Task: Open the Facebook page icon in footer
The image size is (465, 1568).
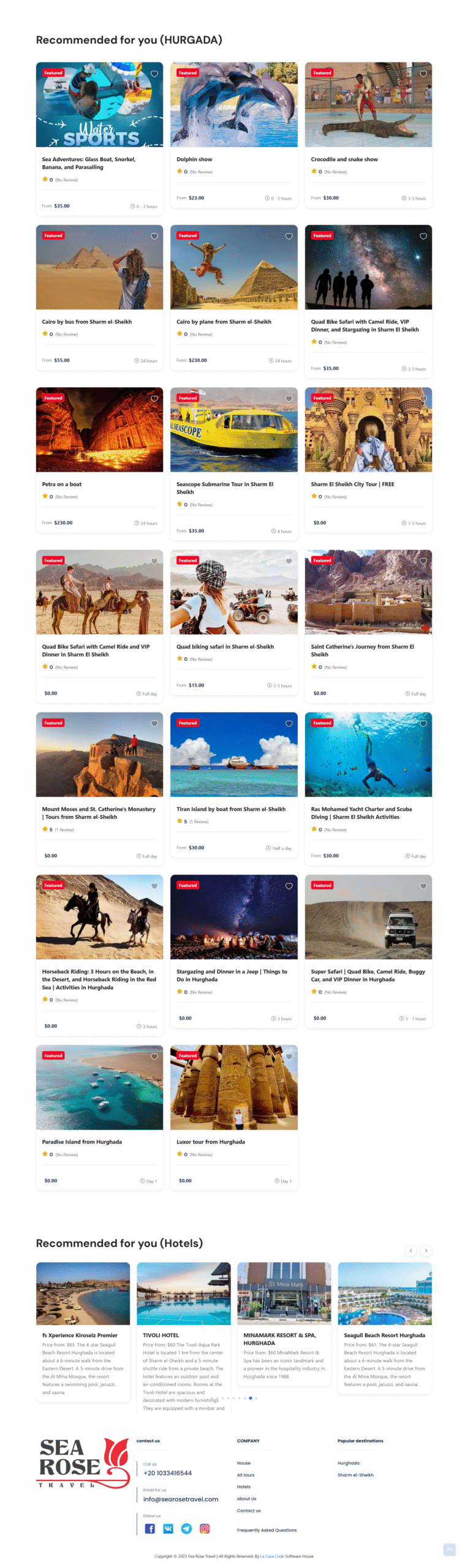Action: click(x=149, y=1528)
